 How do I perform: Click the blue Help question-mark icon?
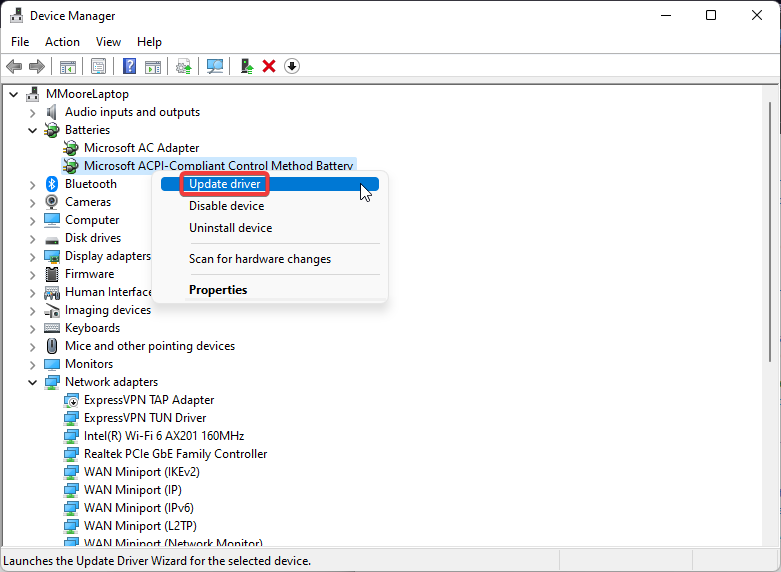coord(130,66)
